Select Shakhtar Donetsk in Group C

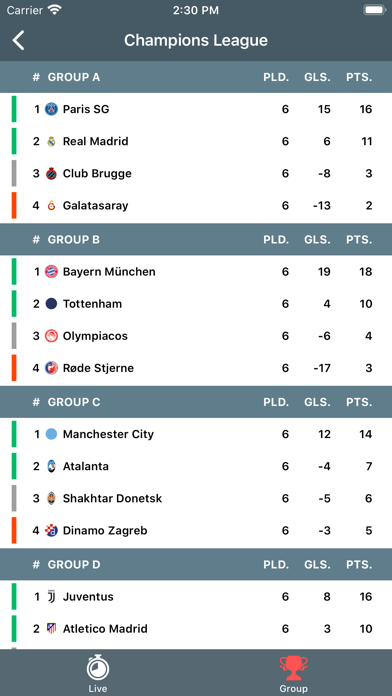pos(196,498)
